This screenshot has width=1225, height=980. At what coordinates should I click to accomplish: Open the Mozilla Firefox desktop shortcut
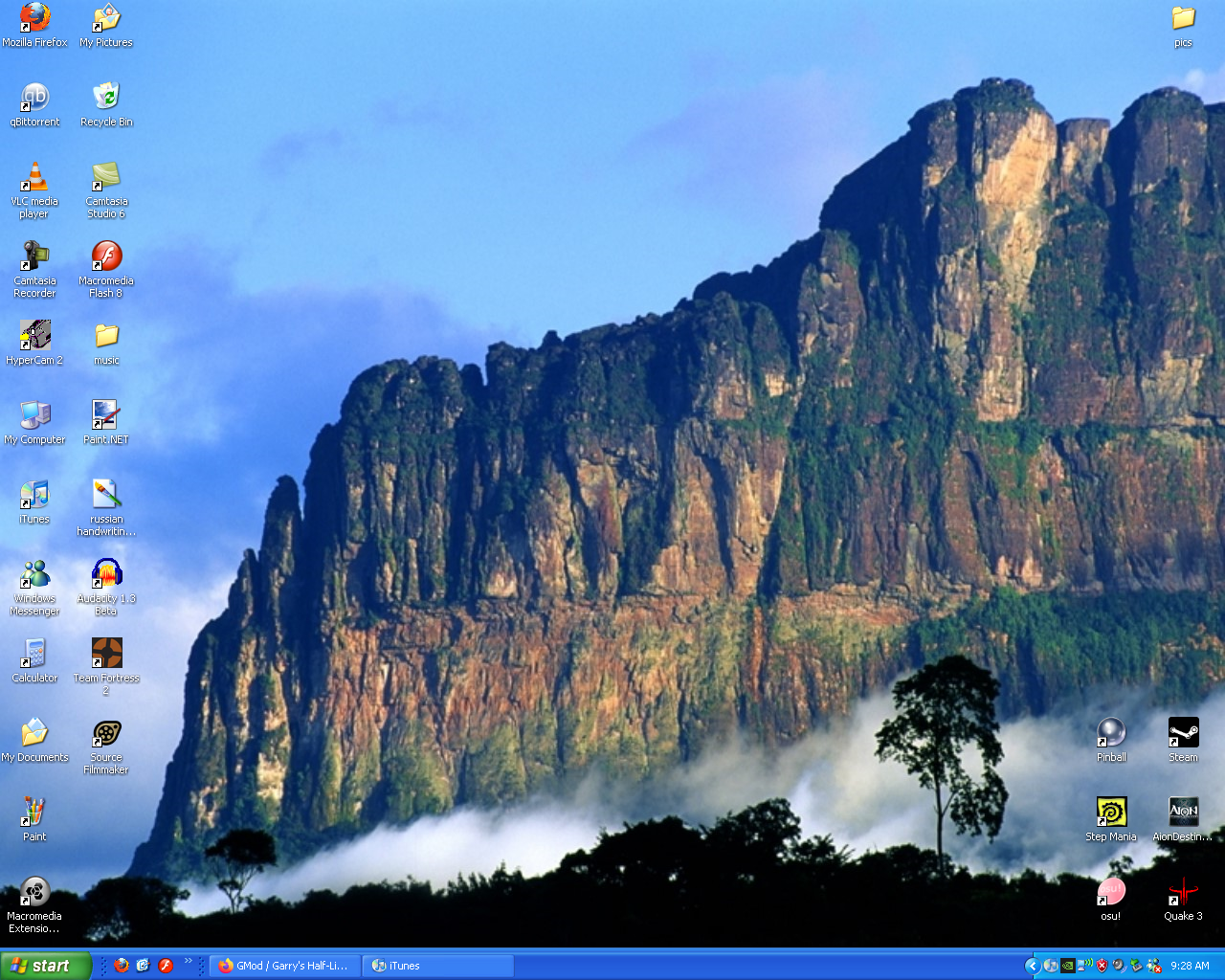coord(34,18)
